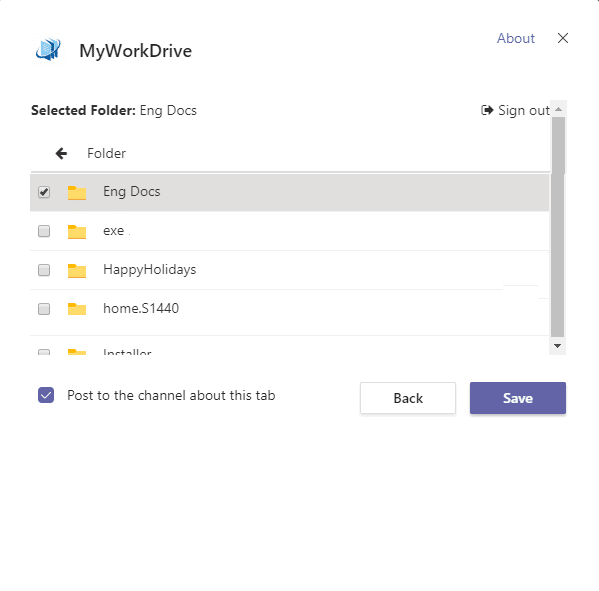The image size is (599, 591).
Task: Click the MyWorkDrive logo icon
Action: [48, 50]
